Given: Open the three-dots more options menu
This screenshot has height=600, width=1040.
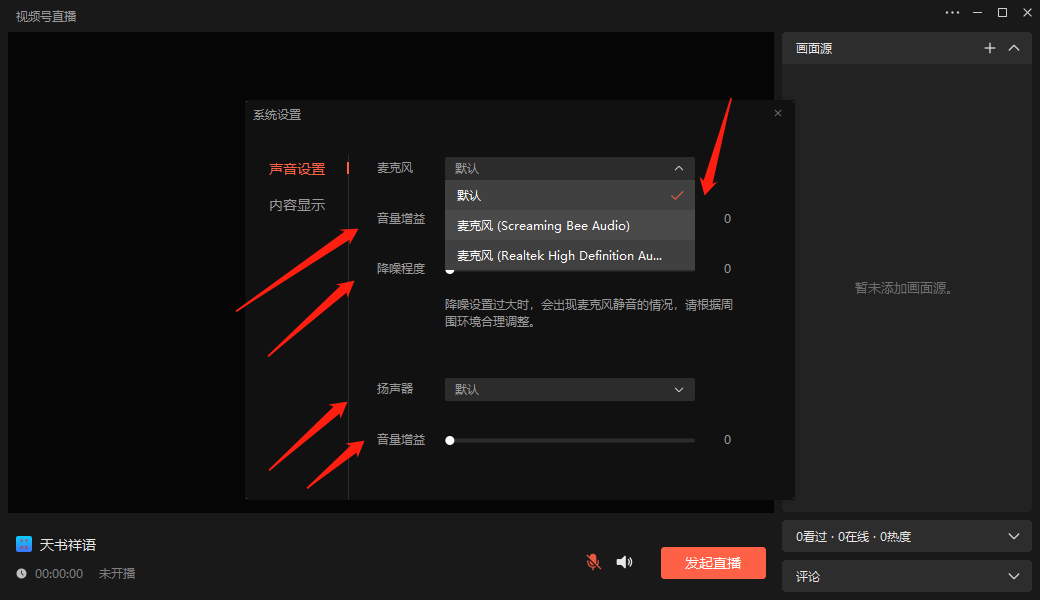Looking at the screenshot, I should click(x=952, y=13).
